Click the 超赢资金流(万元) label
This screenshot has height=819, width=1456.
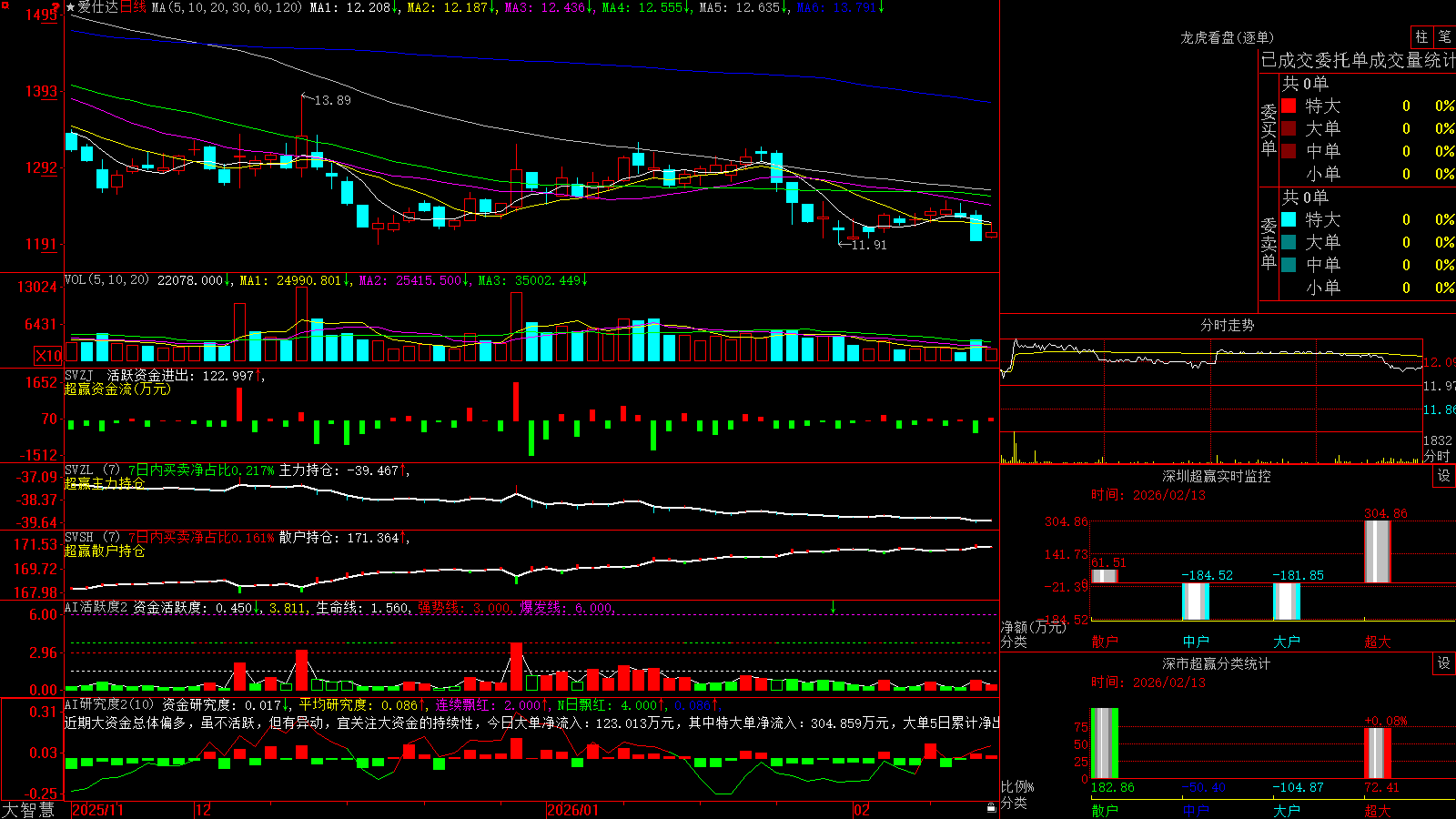[117, 389]
